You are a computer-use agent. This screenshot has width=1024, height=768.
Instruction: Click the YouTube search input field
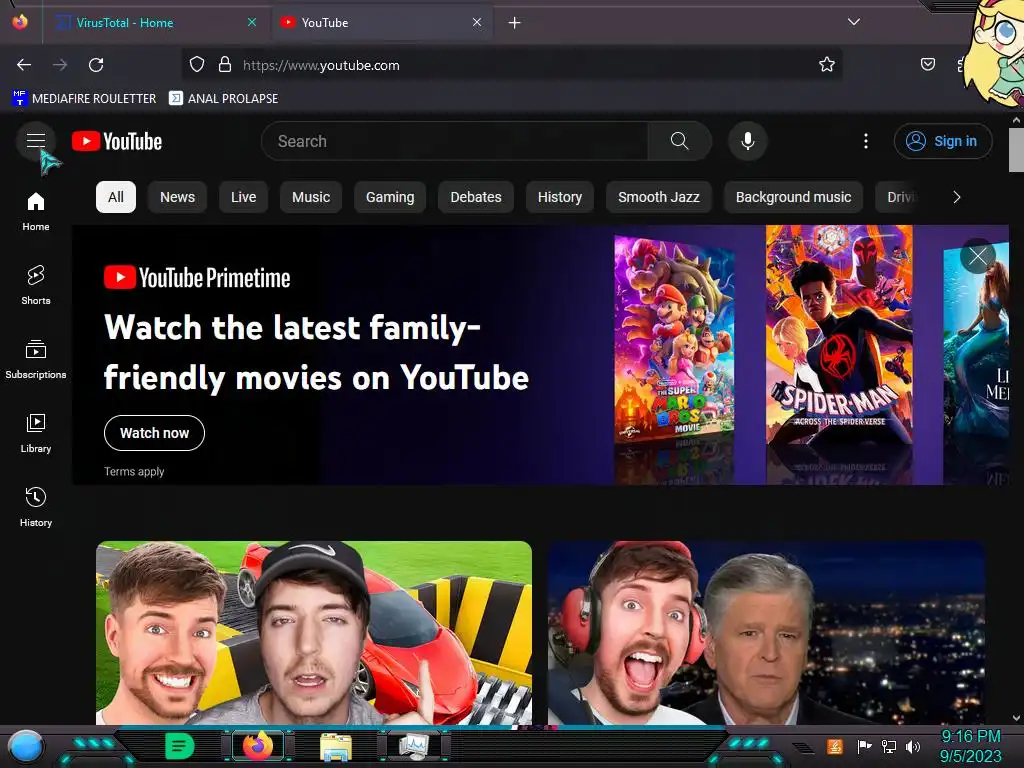pos(455,141)
